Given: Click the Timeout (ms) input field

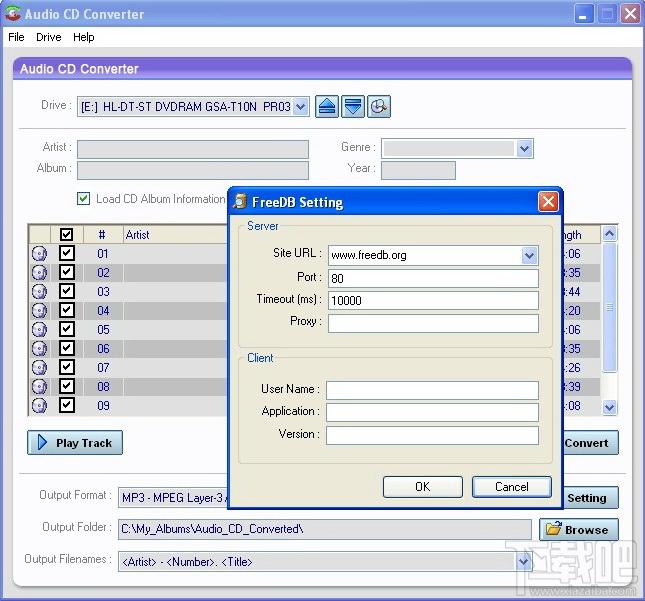Looking at the screenshot, I should 432,300.
